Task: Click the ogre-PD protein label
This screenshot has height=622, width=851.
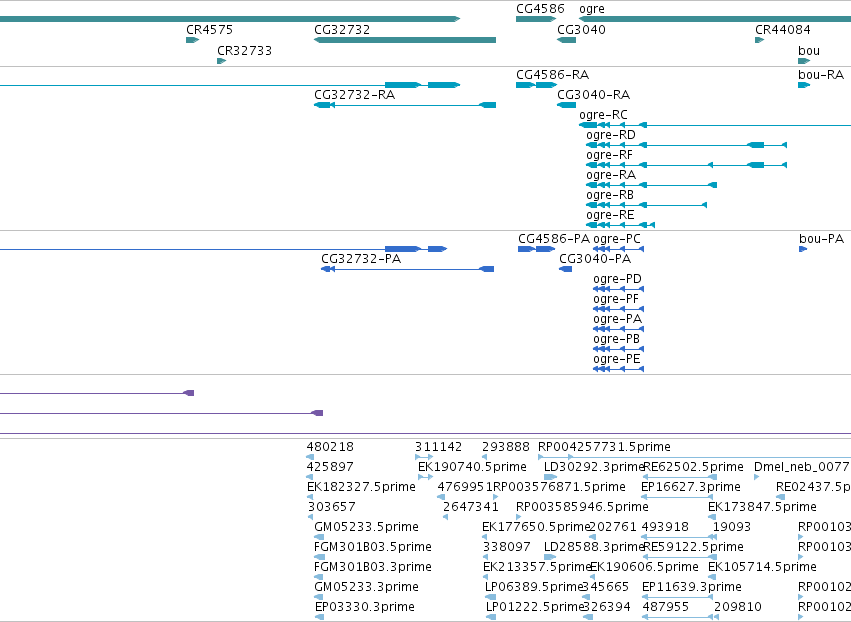Action: (x=617, y=279)
